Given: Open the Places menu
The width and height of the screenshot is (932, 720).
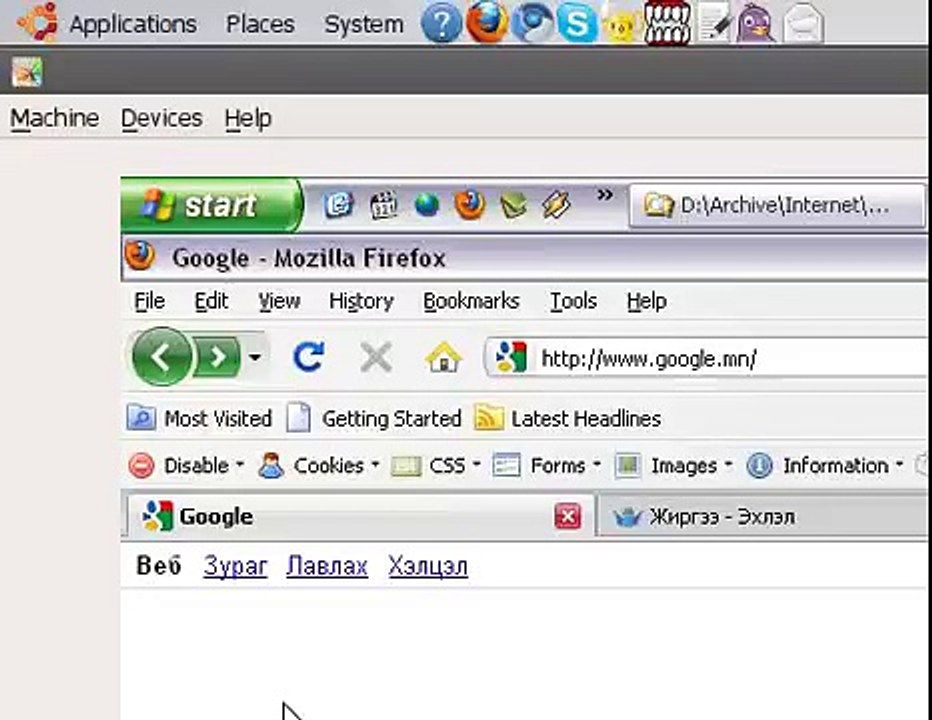Looking at the screenshot, I should tap(260, 24).
